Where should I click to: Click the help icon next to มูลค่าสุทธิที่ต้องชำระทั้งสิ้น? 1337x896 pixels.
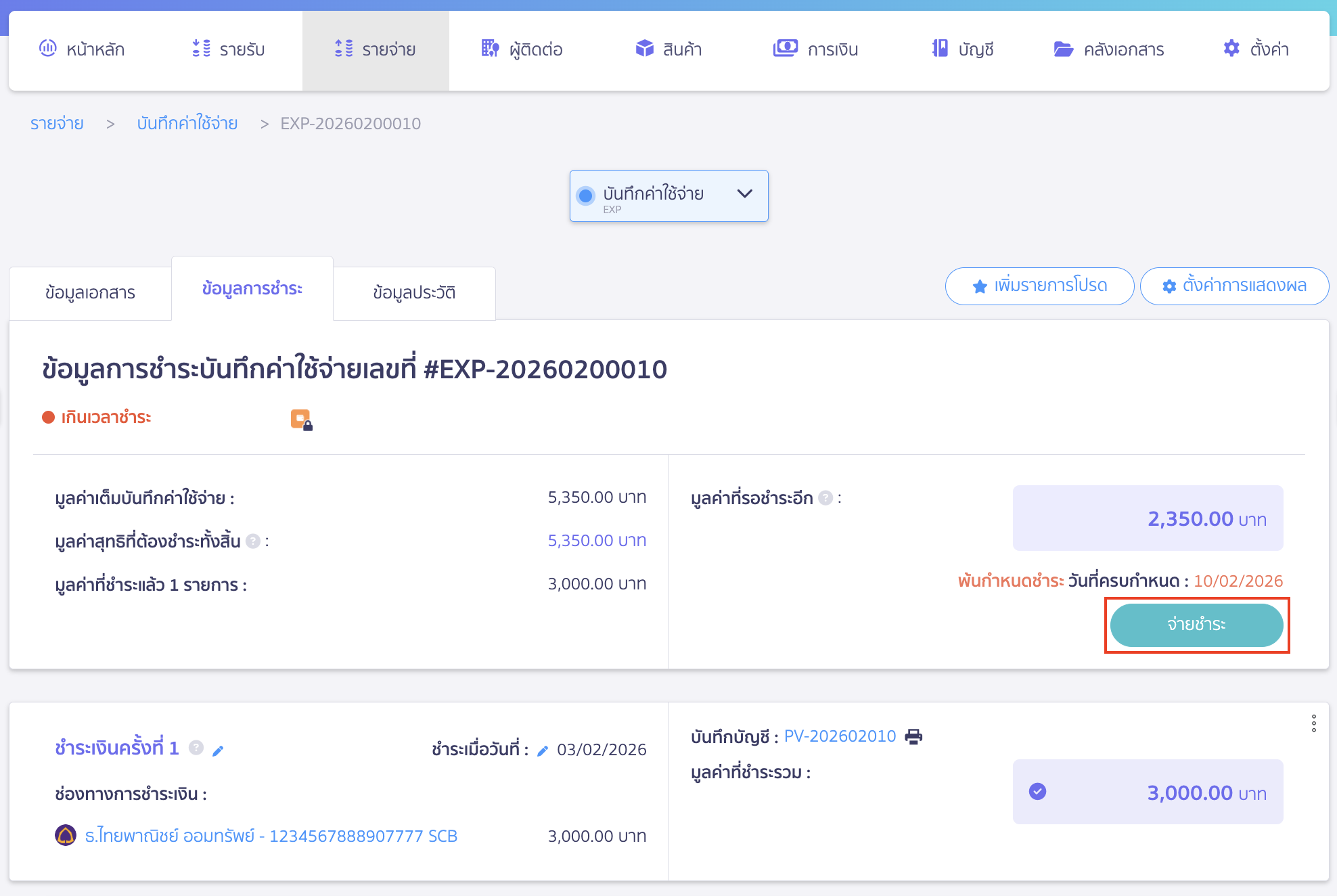click(253, 541)
